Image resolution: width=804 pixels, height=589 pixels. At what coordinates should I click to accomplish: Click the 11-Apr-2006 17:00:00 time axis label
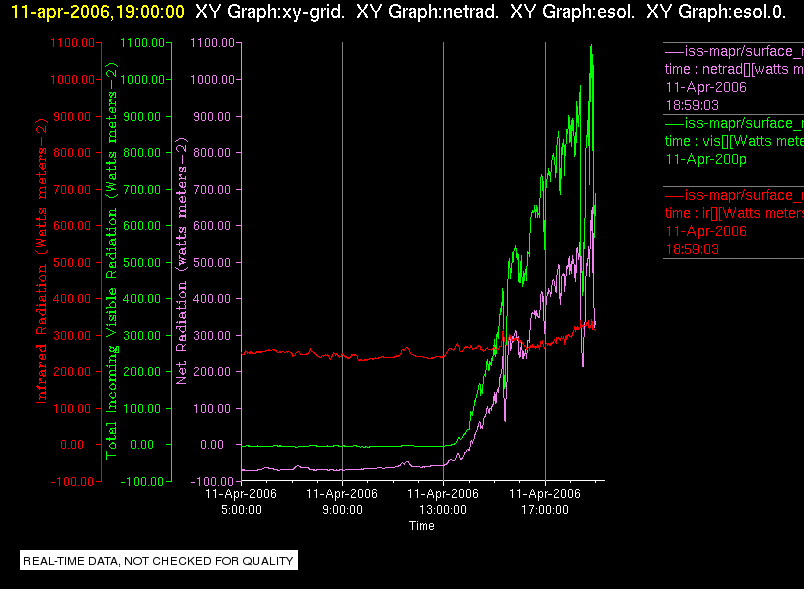click(545, 502)
